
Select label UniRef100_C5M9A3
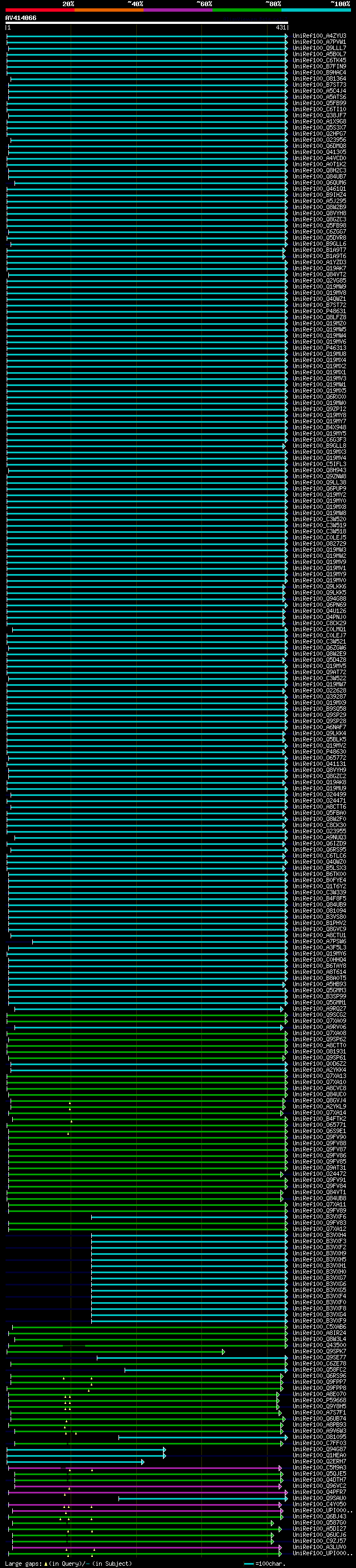(x=319, y=1467)
